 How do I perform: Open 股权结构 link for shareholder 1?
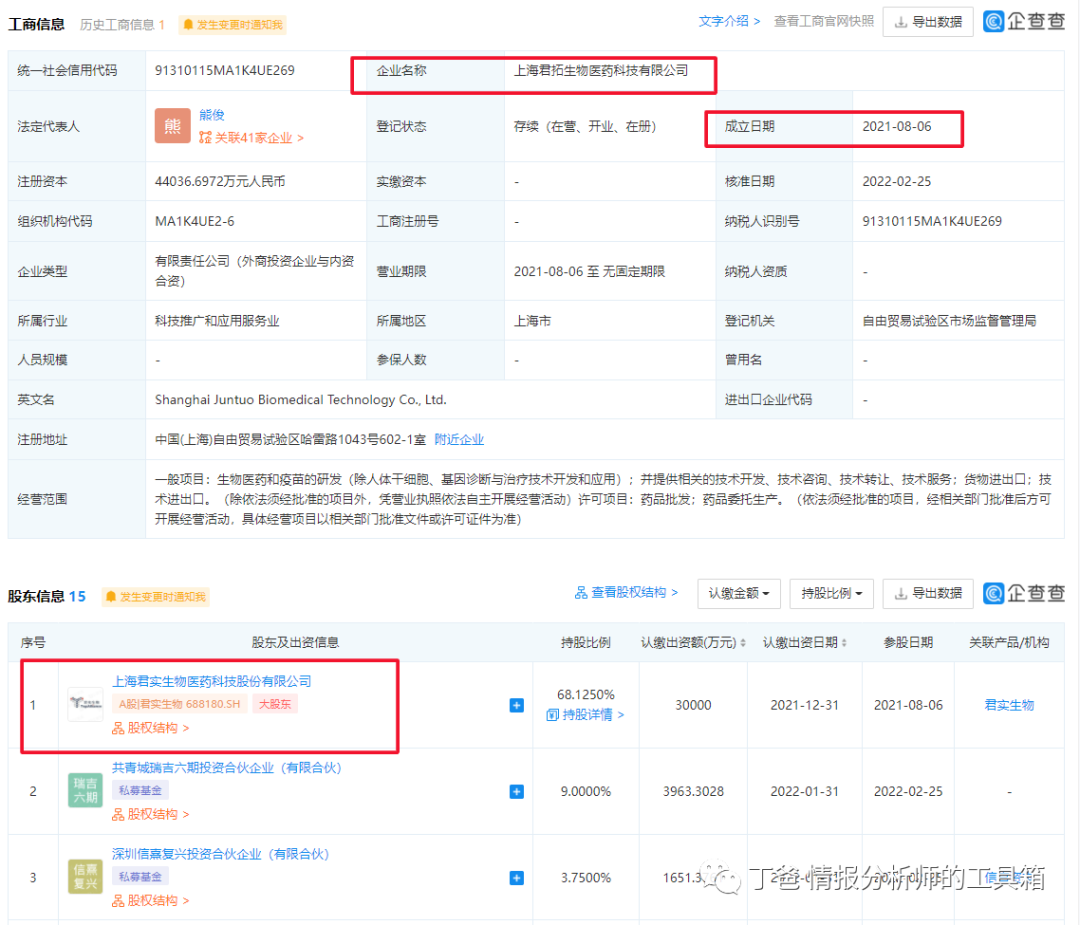[x=150, y=728]
